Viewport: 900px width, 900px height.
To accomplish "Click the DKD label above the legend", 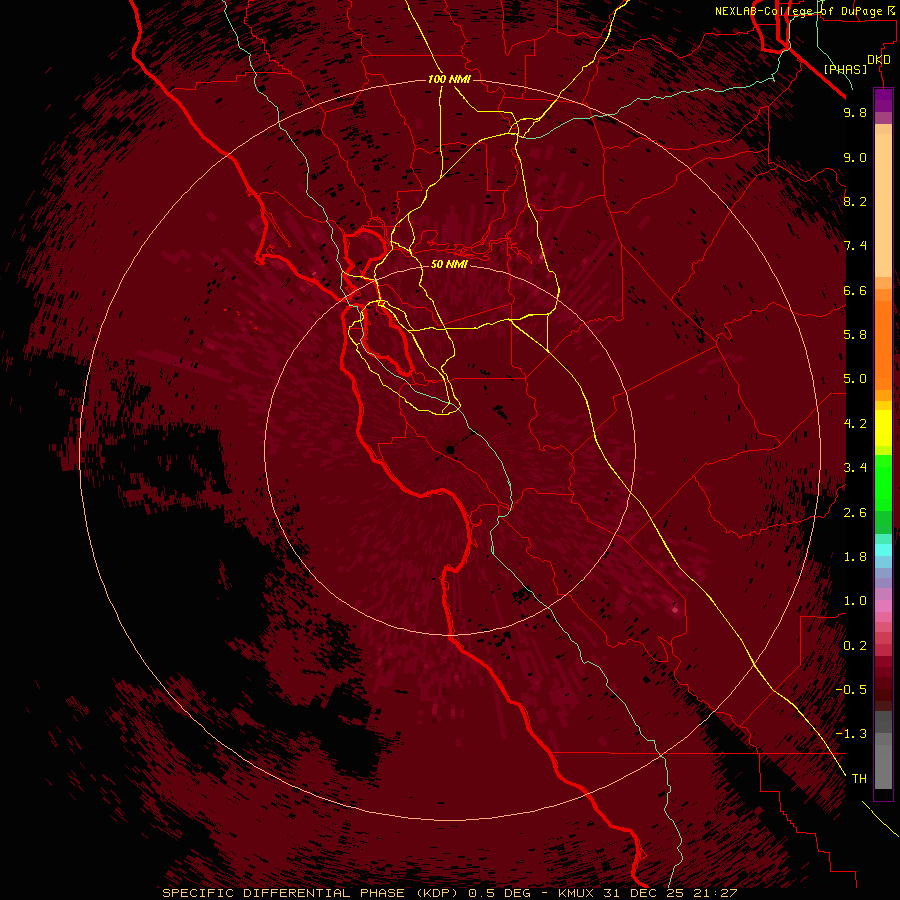I will click(x=879, y=60).
